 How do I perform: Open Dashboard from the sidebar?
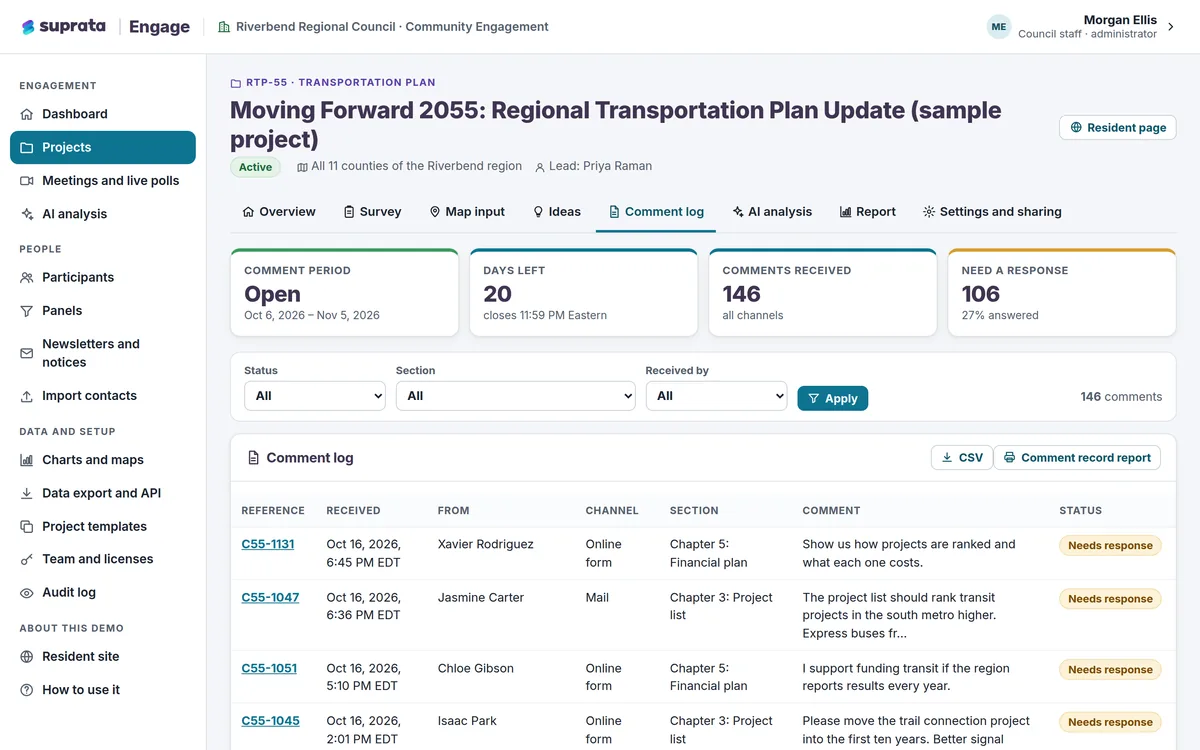coord(103,114)
